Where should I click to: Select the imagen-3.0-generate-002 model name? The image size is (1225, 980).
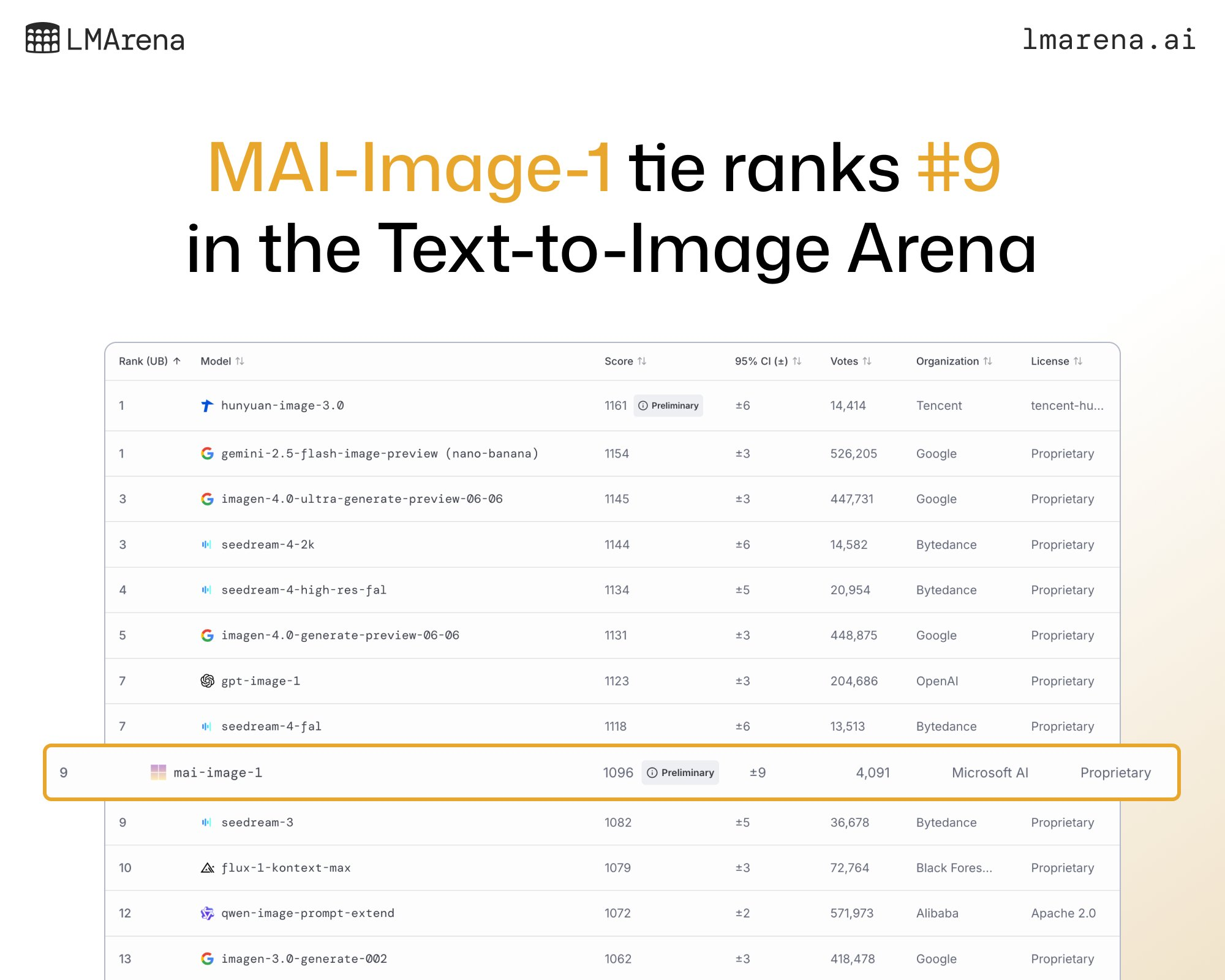304,959
